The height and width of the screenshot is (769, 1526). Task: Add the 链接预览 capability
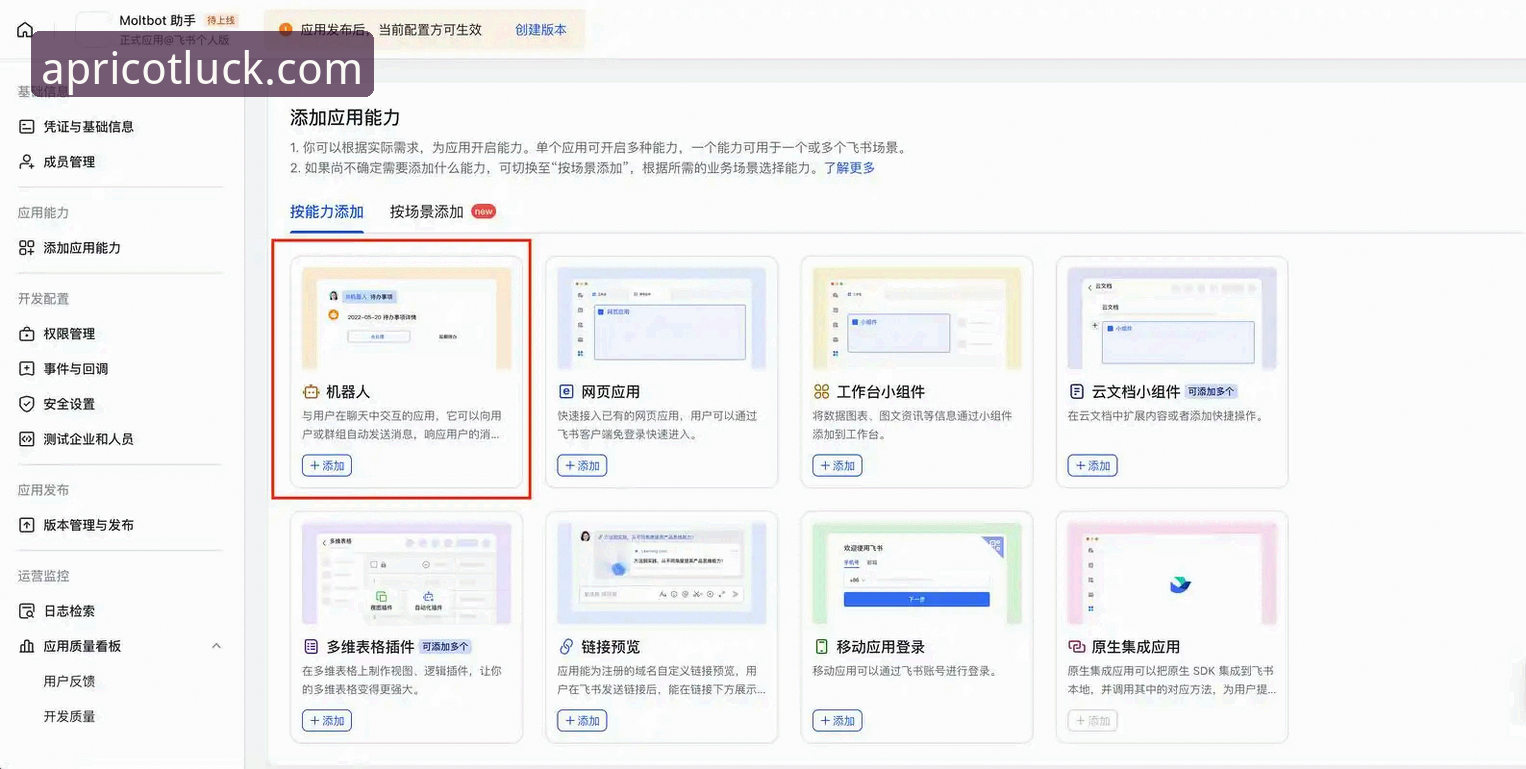[582, 720]
